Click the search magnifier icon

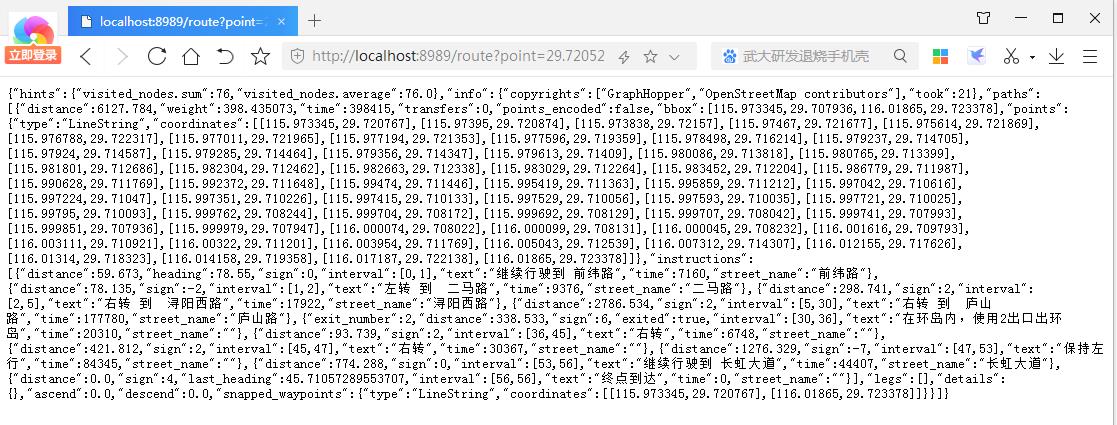tap(900, 56)
